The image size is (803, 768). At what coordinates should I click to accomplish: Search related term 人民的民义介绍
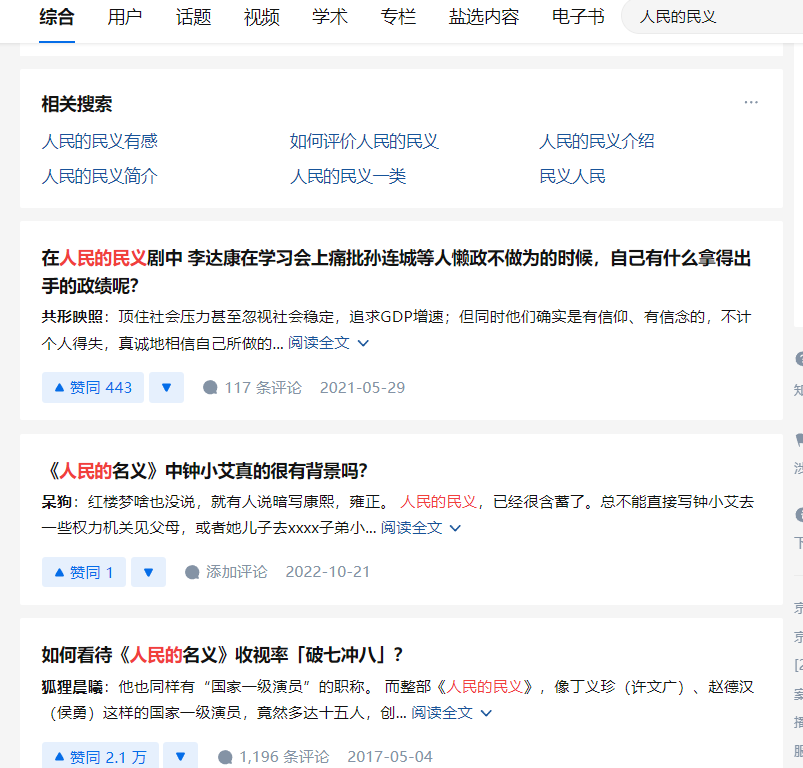tap(597, 141)
